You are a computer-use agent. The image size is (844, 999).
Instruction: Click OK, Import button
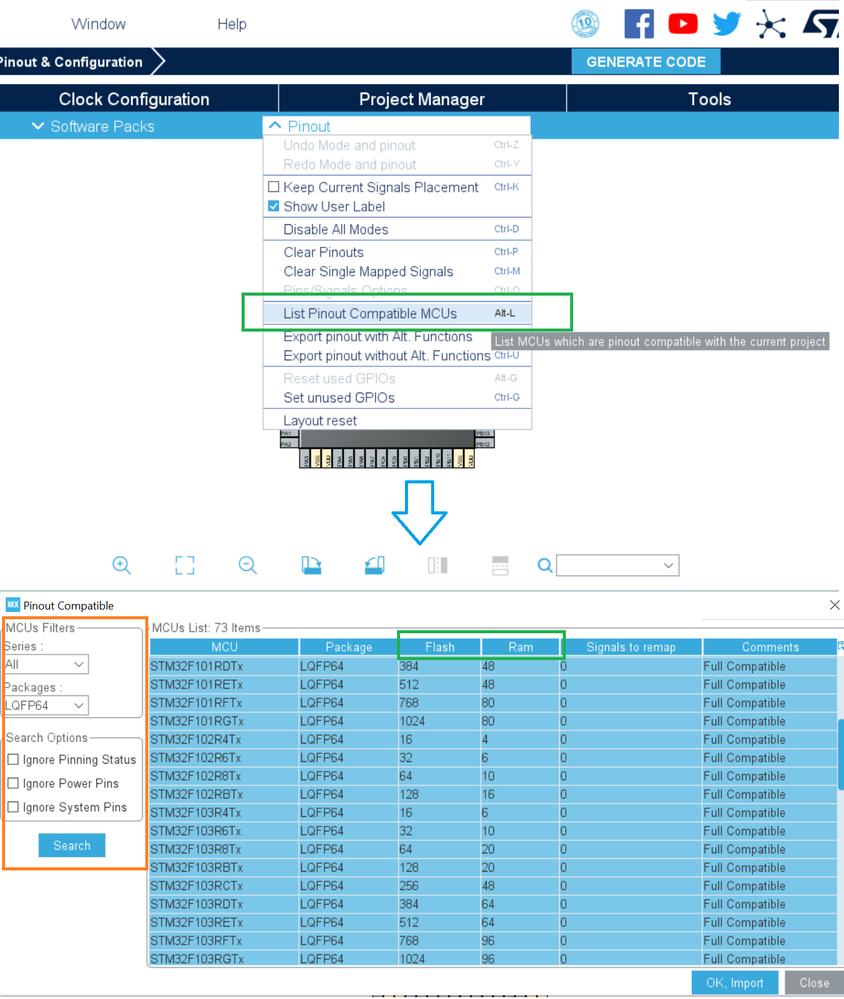734,982
